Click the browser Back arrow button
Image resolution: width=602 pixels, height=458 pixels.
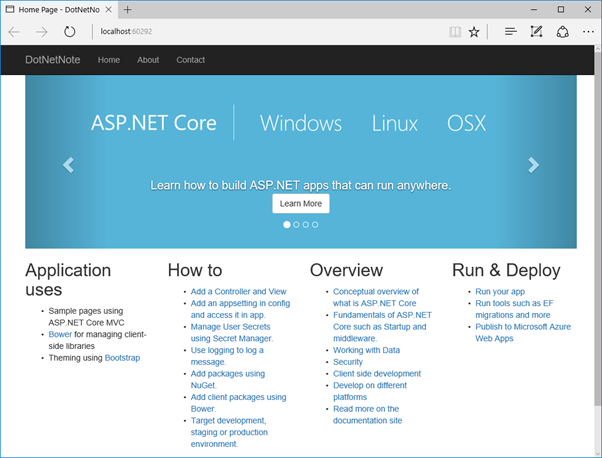[14, 32]
